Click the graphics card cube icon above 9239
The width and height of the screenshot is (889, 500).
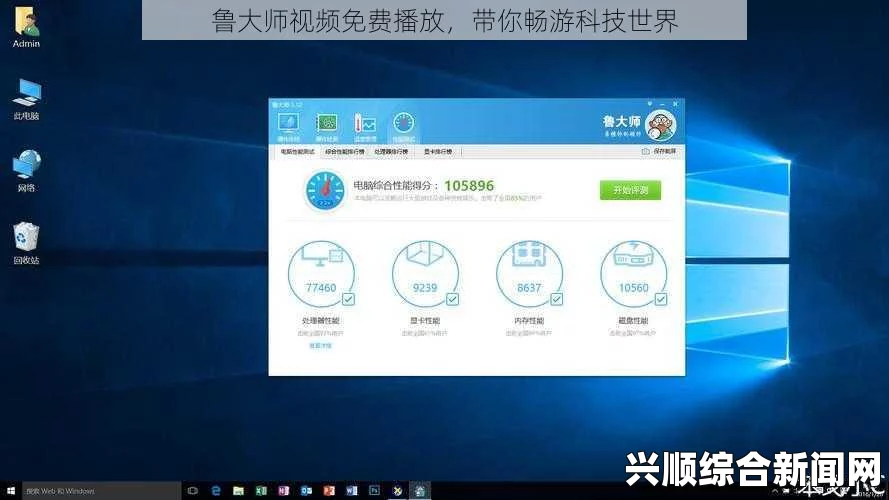pyautogui.click(x=425, y=253)
